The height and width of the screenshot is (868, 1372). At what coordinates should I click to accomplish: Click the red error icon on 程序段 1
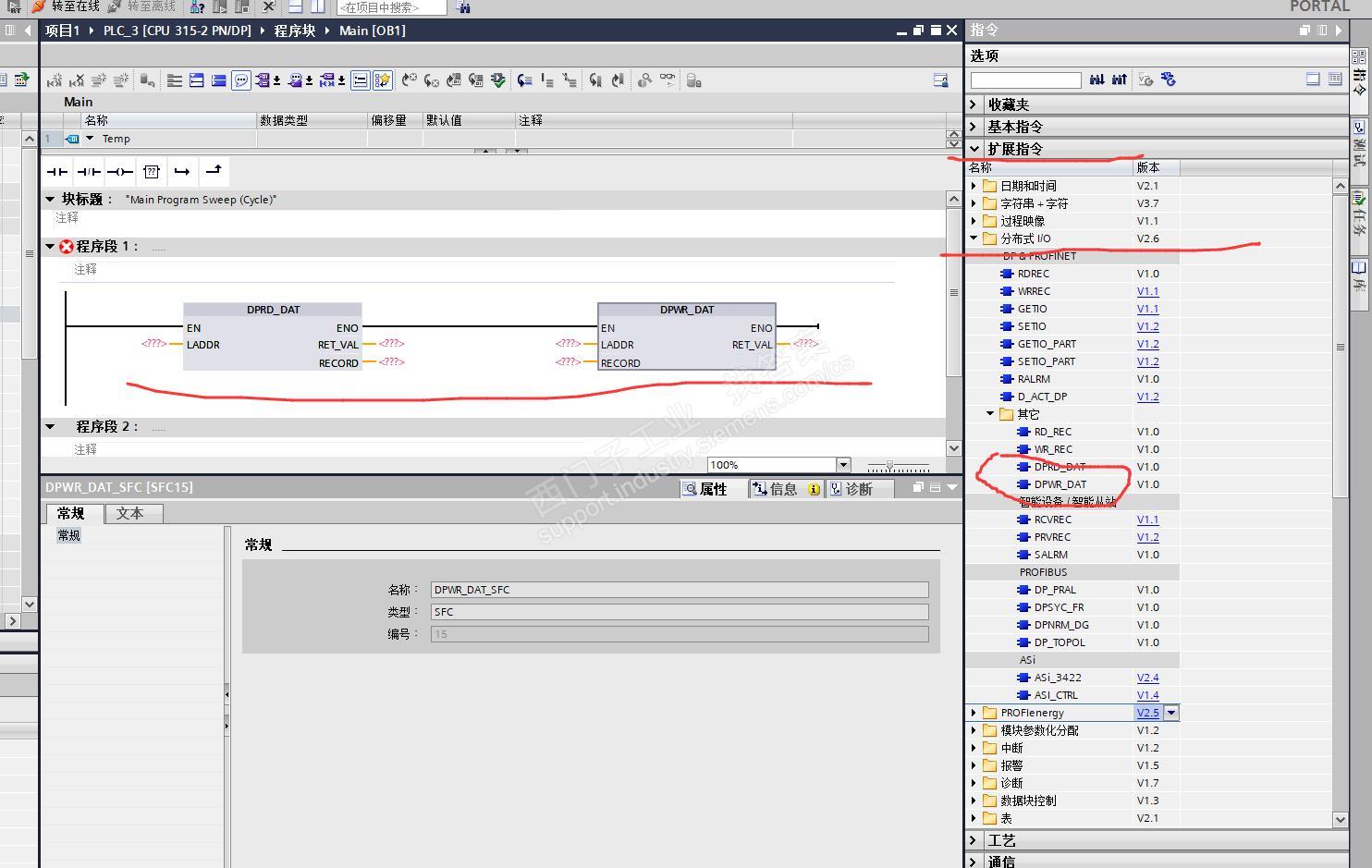[67, 247]
